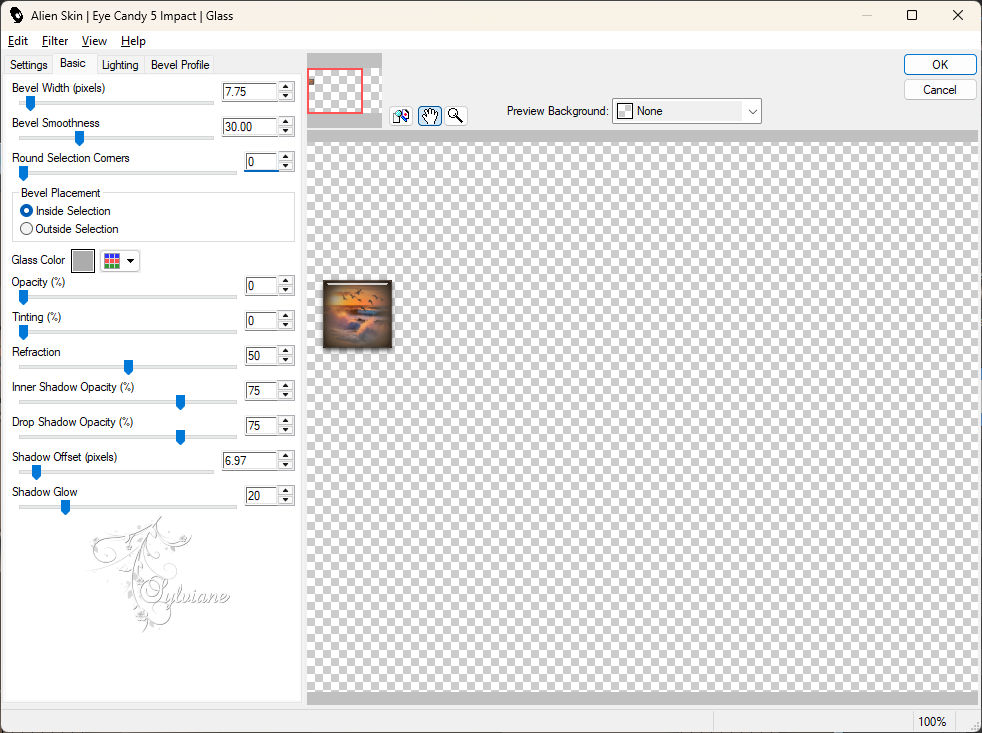Click the Round Selection Corners value field
The image size is (982, 733).
point(261,162)
